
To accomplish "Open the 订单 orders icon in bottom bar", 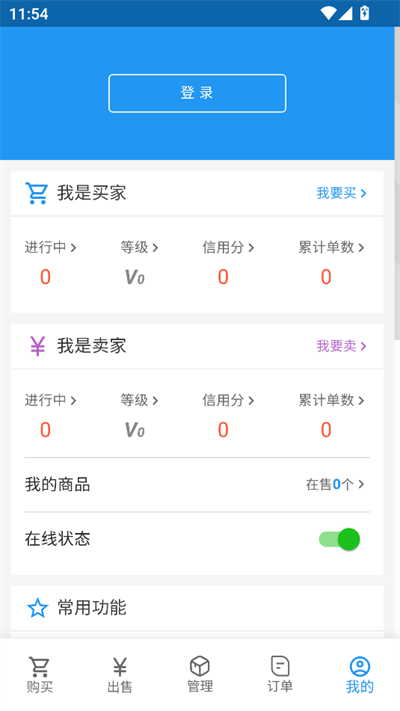I will [x=280, y=666].
